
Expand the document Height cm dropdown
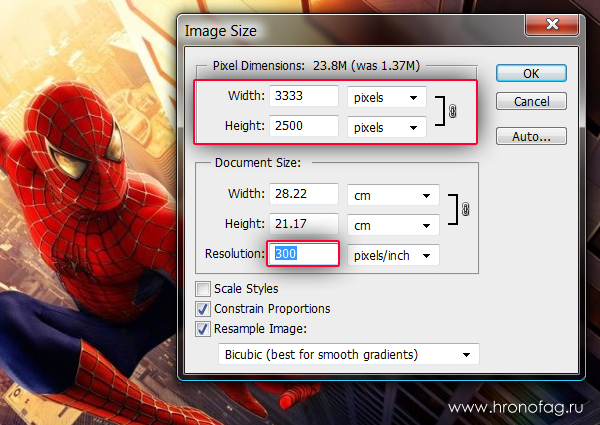[392, 225]
